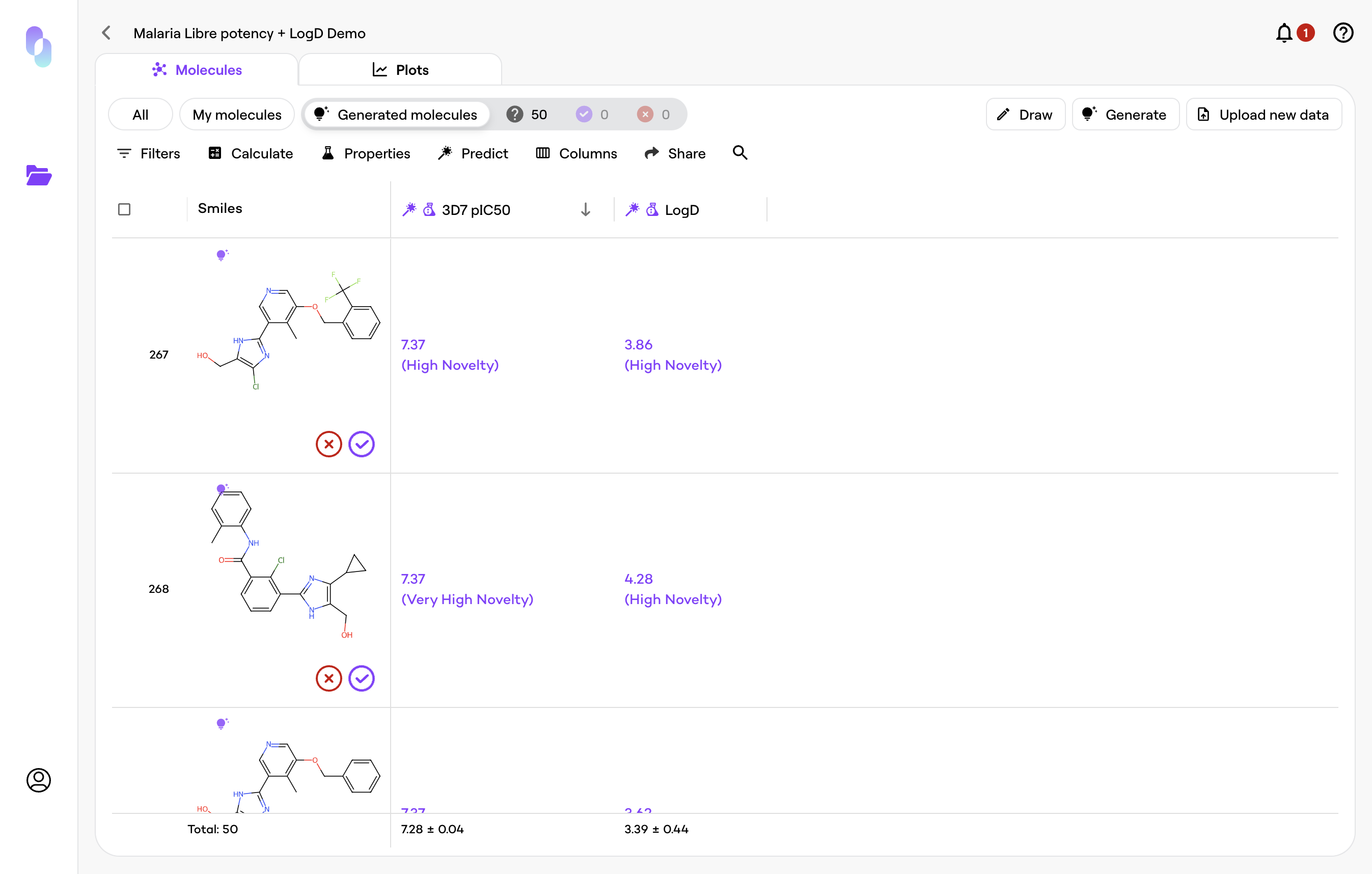Click the lightbulb icon above molecule 267
This screenshot has width=1372, height=874.
click(222, 255)
